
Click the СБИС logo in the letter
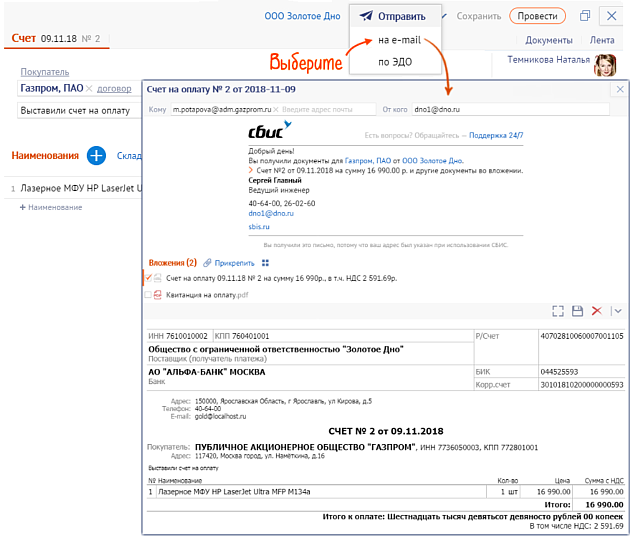270,130
